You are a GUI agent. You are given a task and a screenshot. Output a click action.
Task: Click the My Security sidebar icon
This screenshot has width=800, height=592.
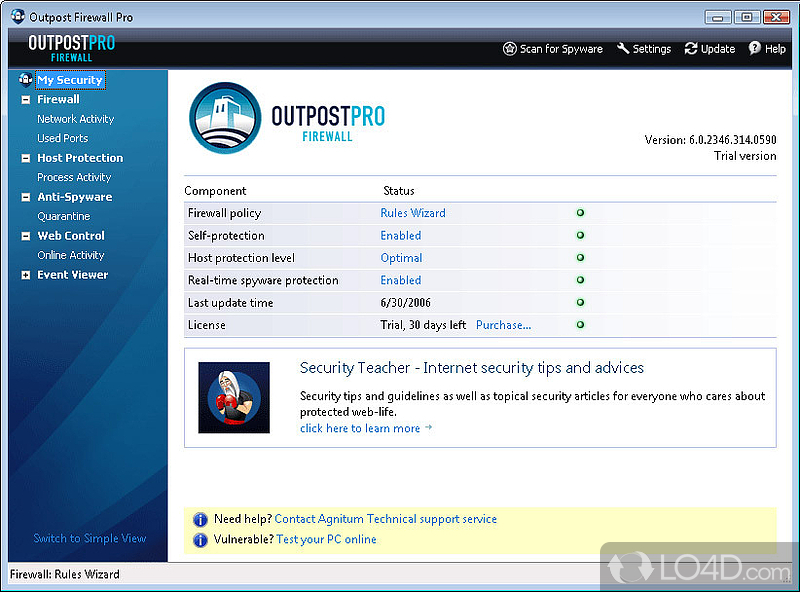26,80
